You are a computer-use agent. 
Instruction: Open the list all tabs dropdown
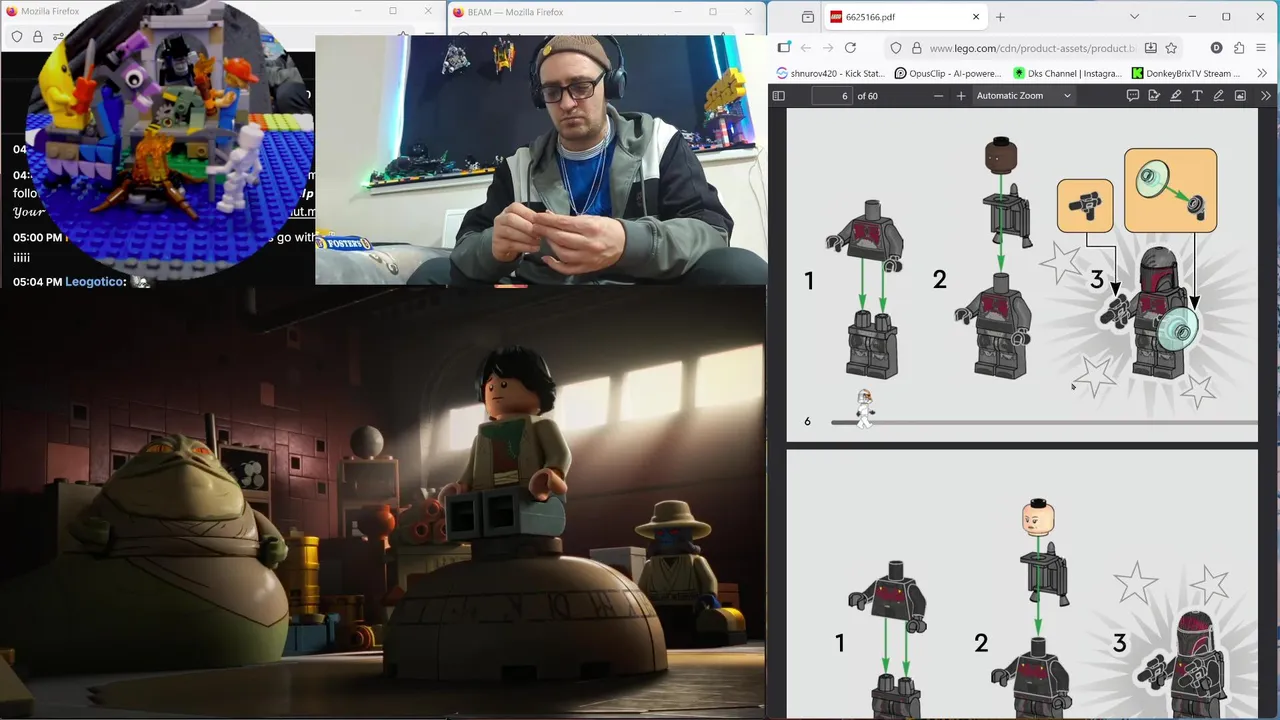[1134, 17]
